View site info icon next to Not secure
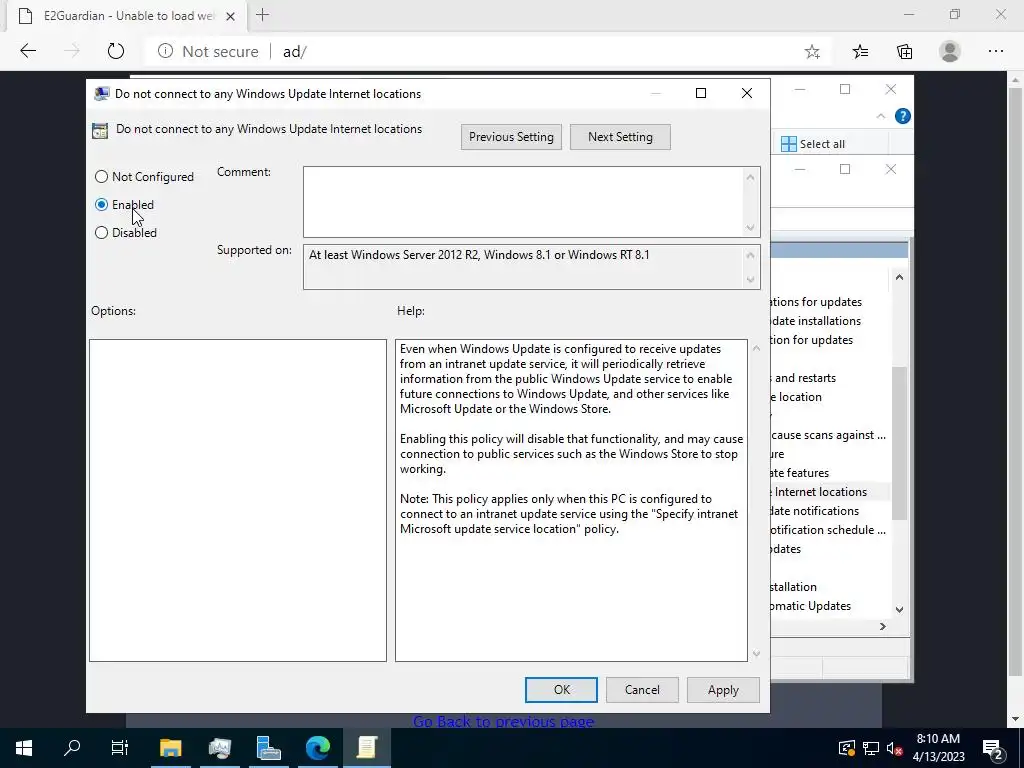This screenshot has width=1024, height=768. (165, 51)
